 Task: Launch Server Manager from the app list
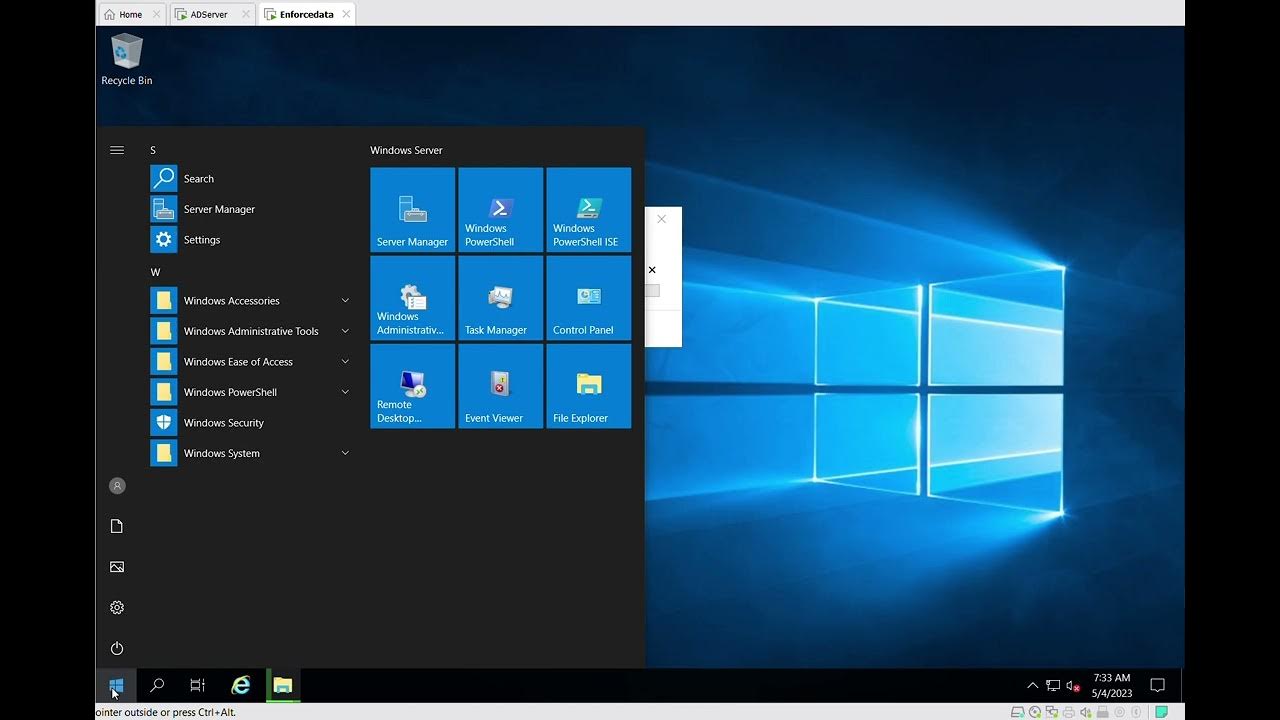[x=250, y=209]
